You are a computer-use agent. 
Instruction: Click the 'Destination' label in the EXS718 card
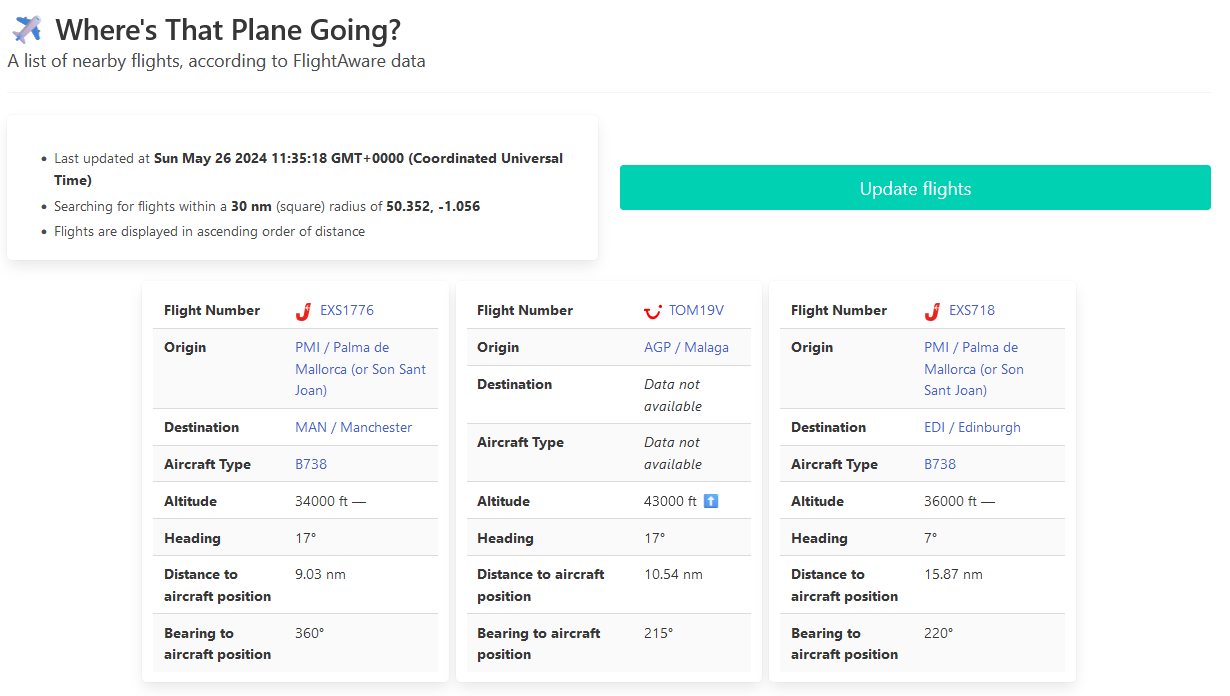829,427
